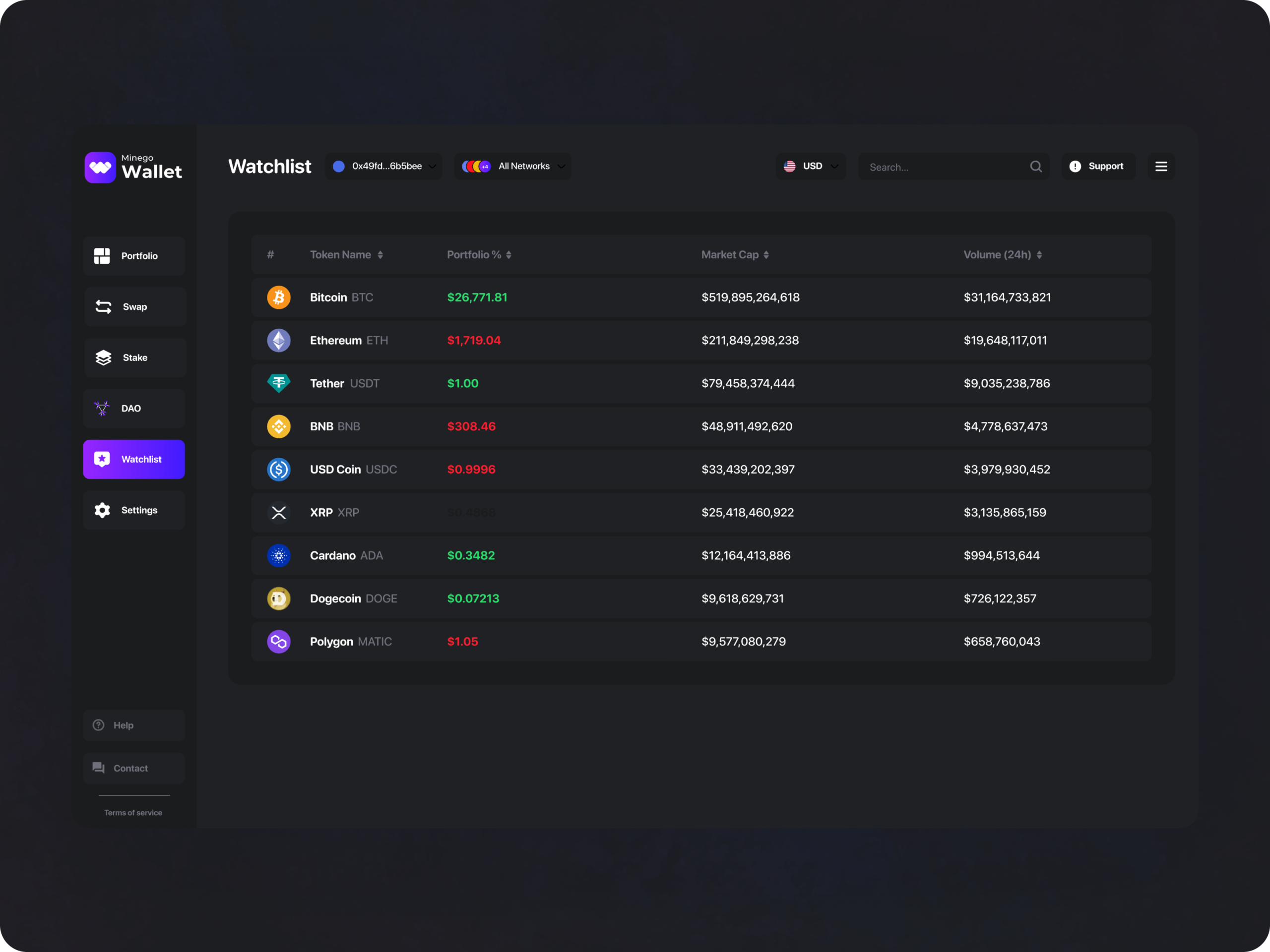
Task: Click BNB volume $4,778,637,473
Action: (x=1005, y=426)
